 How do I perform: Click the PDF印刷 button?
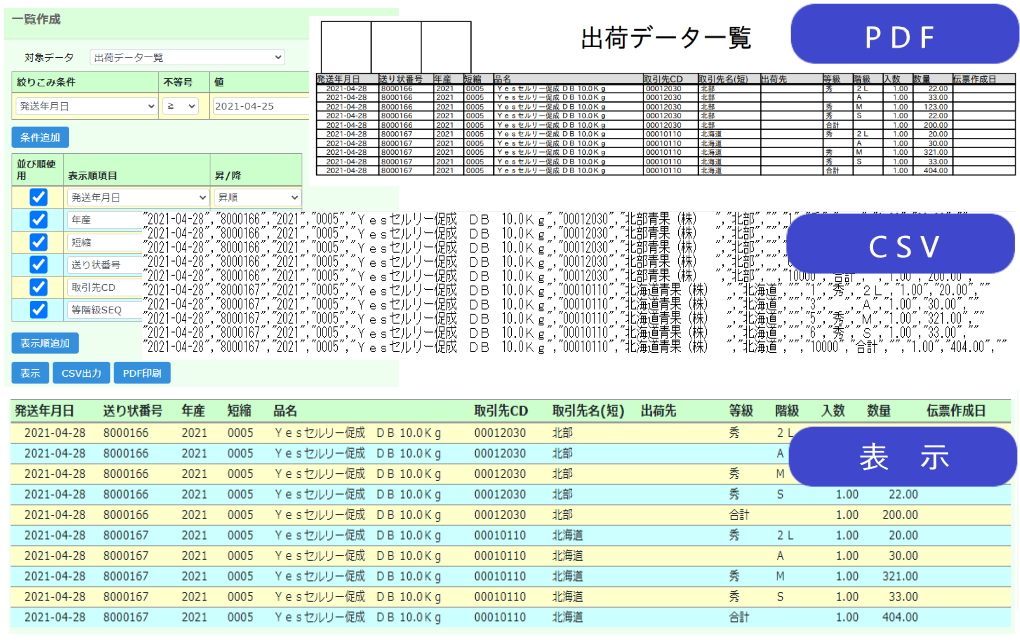[142, 373]
